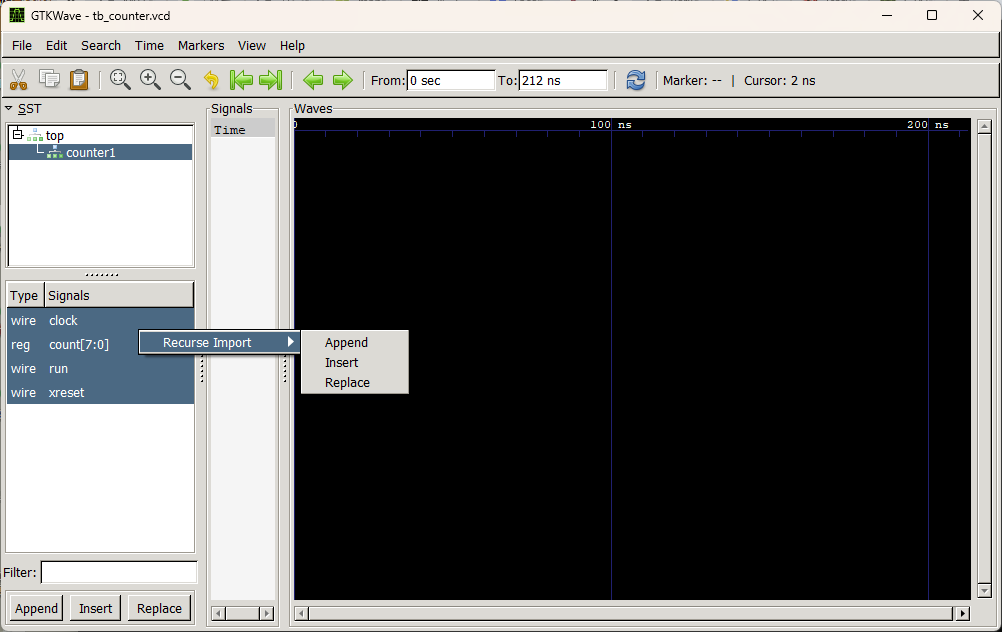Click the waveform horizontal scrollbar
This screenshot has height=632, width=1002.
(x=630, y=613)
